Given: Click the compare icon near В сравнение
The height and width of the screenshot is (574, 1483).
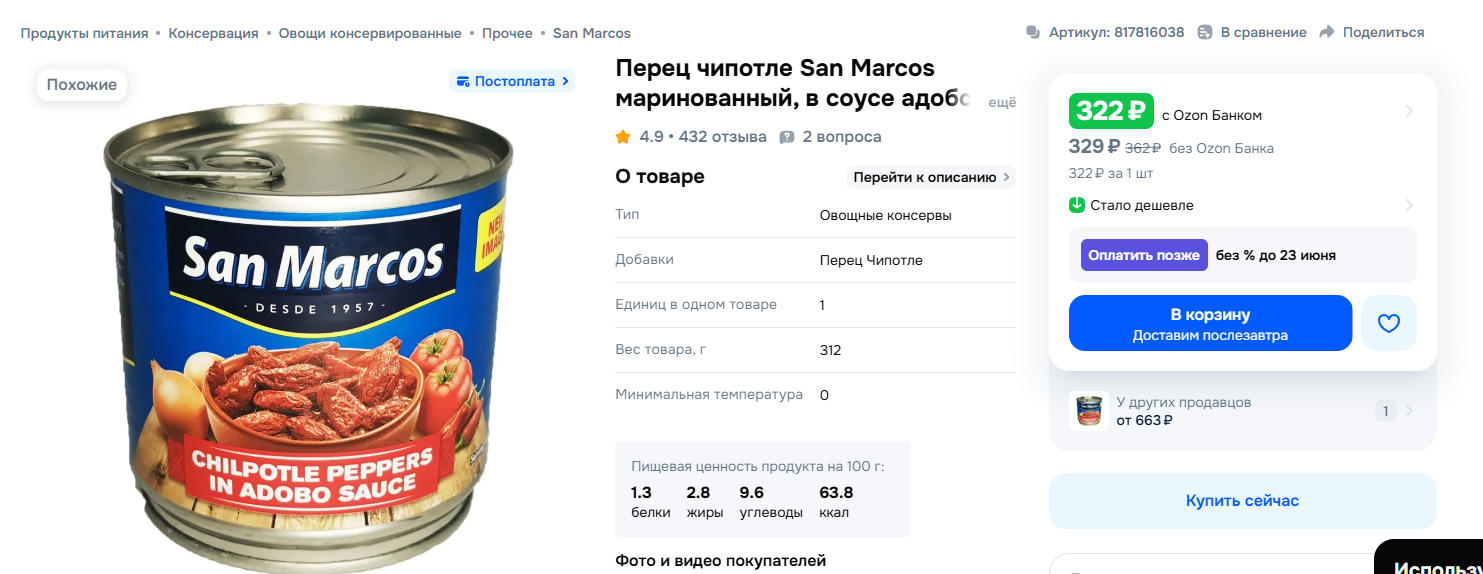Looking at the screenshot, I should coord(1205,32).
